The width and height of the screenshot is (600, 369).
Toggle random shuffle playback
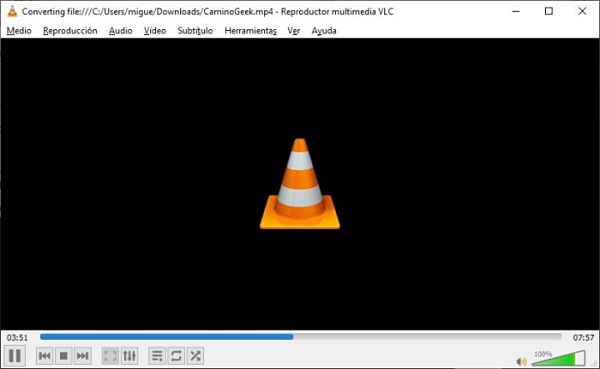pyautogui.click(x=195, y=356)
